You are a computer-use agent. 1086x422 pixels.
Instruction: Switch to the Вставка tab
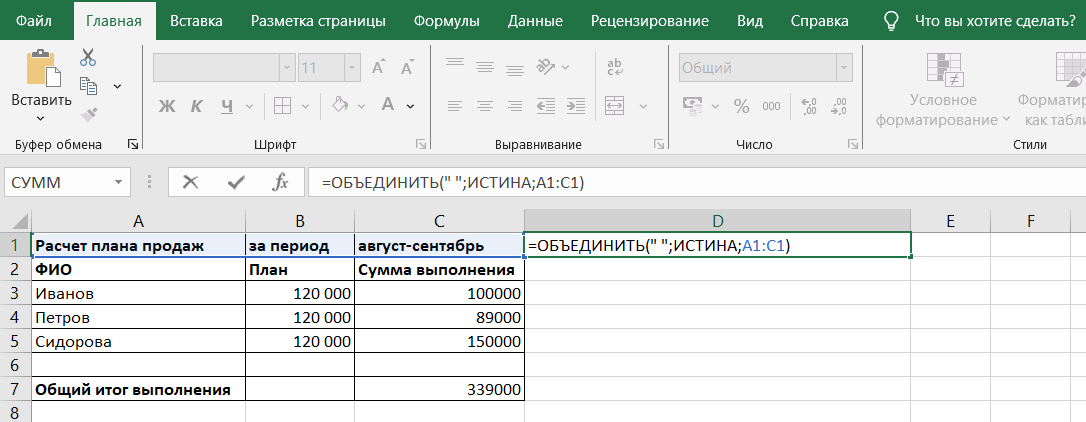(197, 20)
